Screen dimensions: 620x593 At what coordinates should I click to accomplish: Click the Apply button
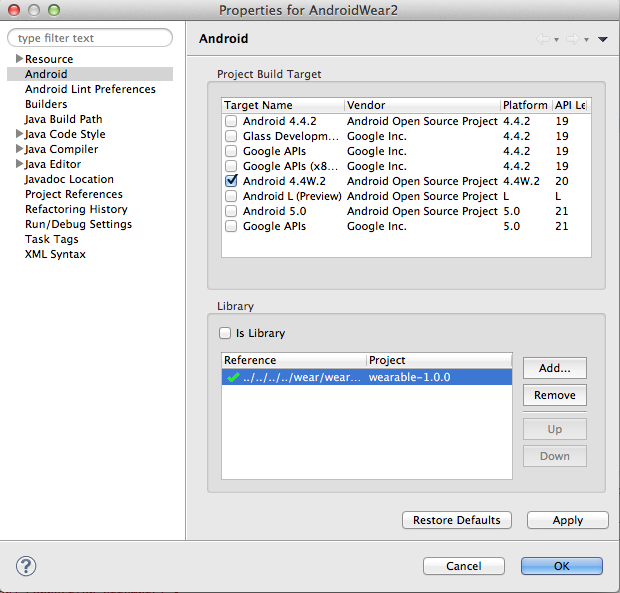click(568, 520)
